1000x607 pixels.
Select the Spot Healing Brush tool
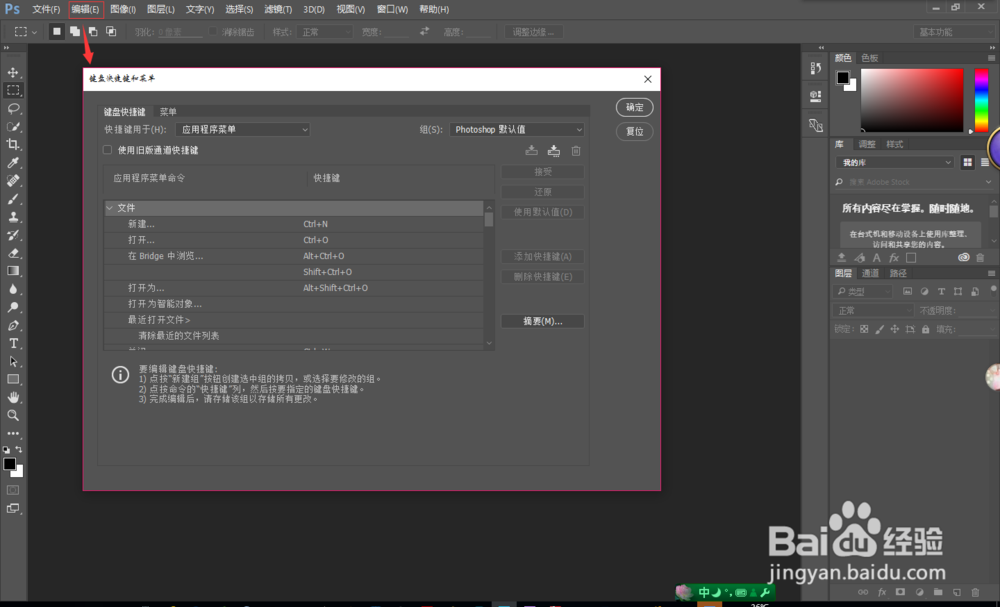[13, 180]
